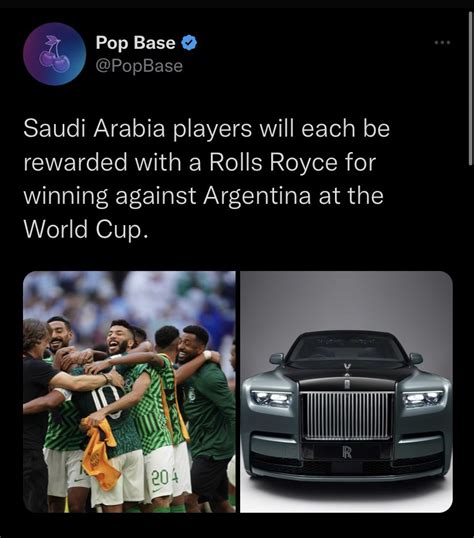Open the @PopBase handle link
Image resolution: width=474 pixels, height=538 pixels.
139,66
